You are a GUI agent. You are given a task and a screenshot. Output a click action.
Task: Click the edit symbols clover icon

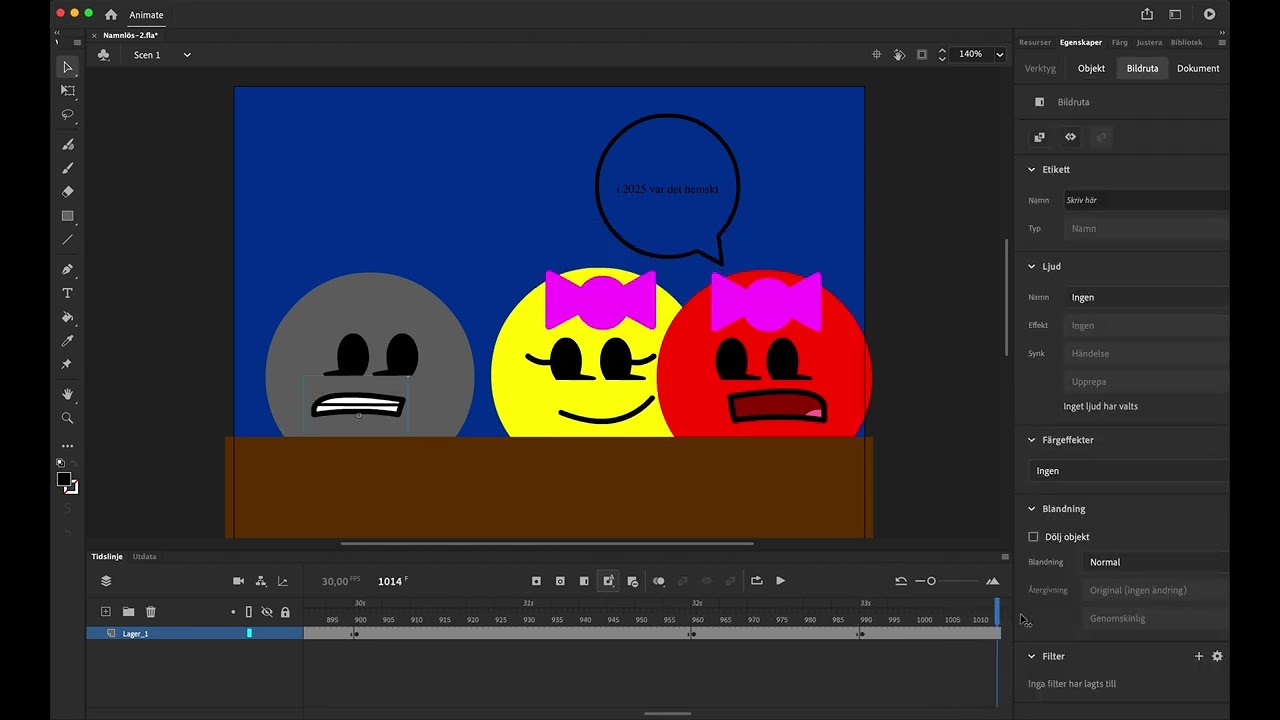coord(104,55)
